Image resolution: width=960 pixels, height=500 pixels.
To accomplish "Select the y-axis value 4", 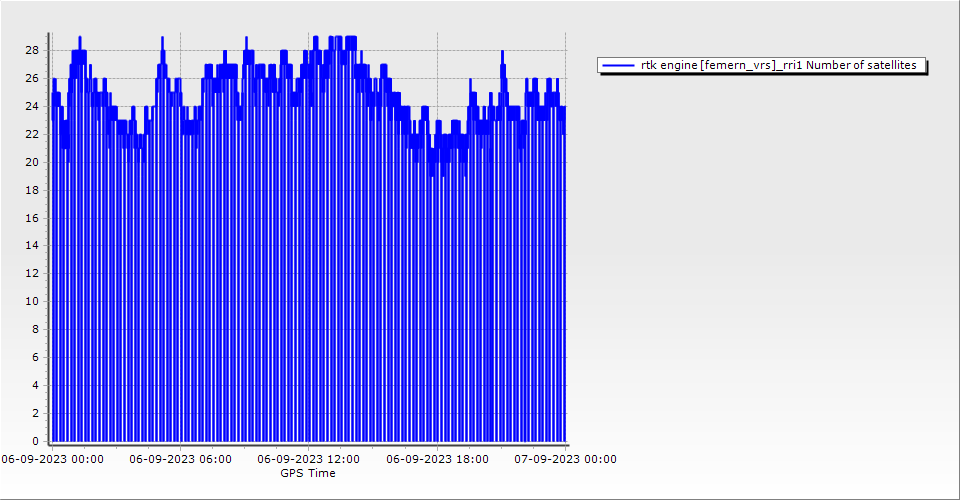I will [35, 385].
